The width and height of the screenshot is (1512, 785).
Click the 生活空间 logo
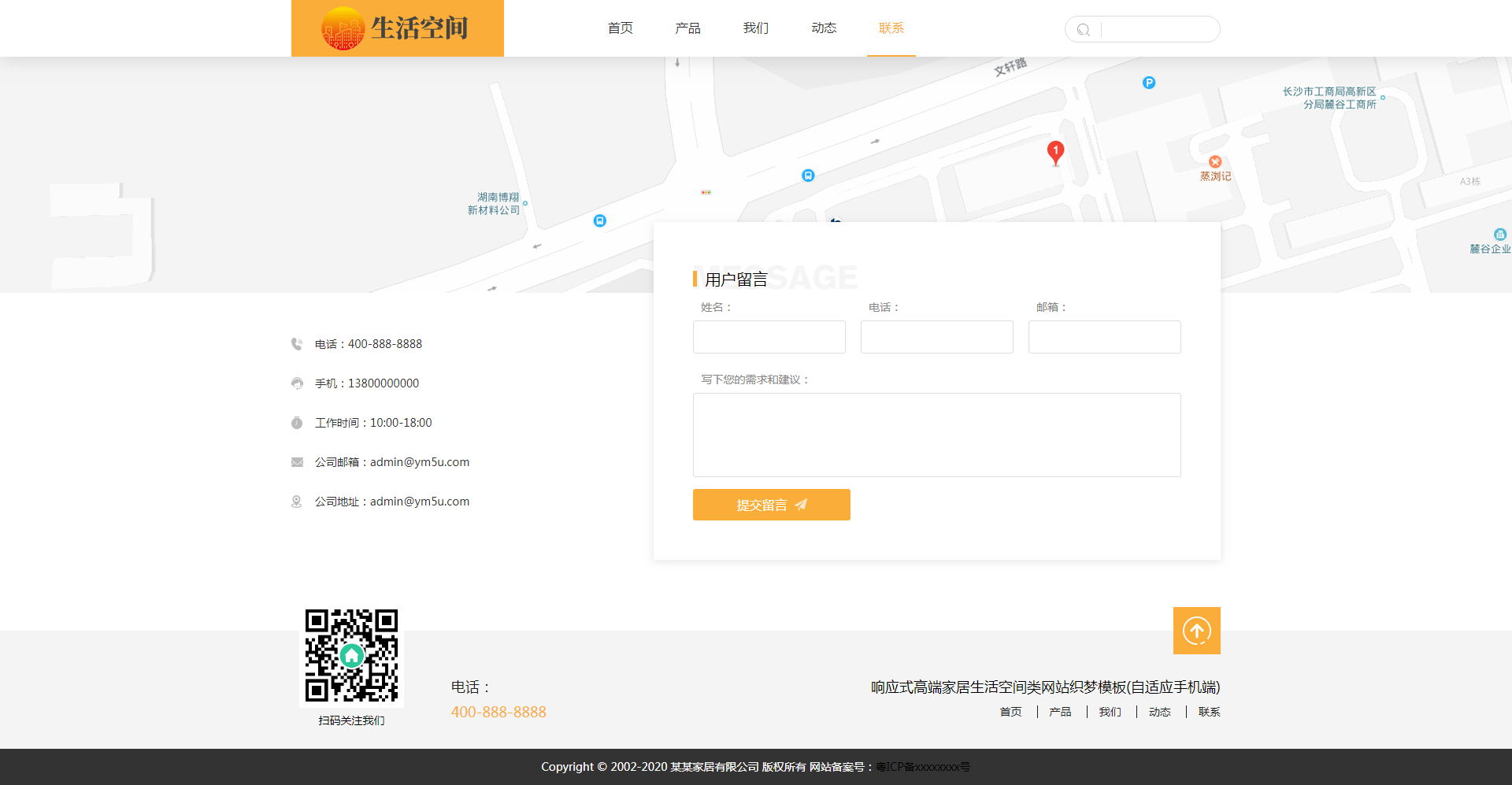(397, 28)
